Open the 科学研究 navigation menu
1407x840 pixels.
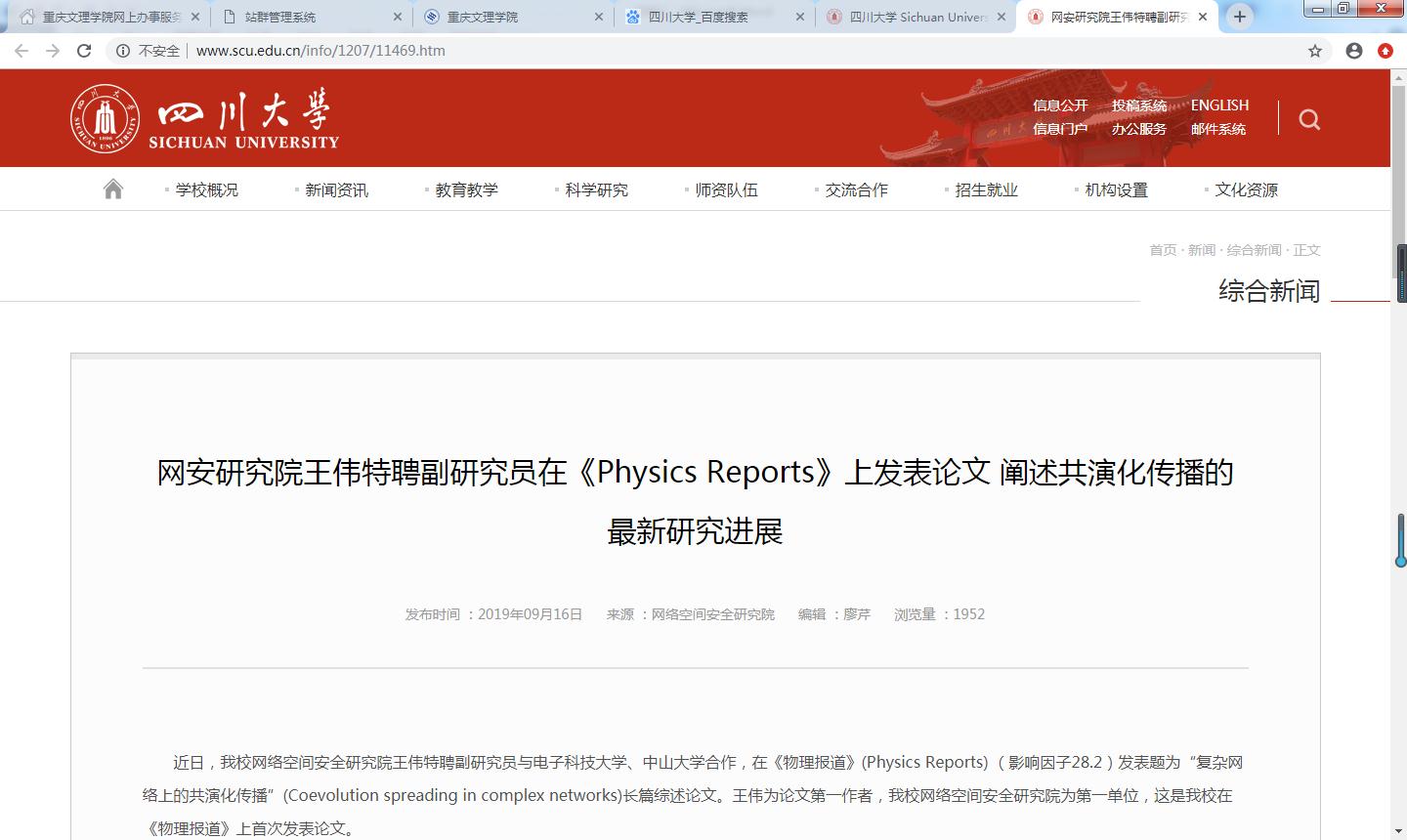[x=596, y=190]
